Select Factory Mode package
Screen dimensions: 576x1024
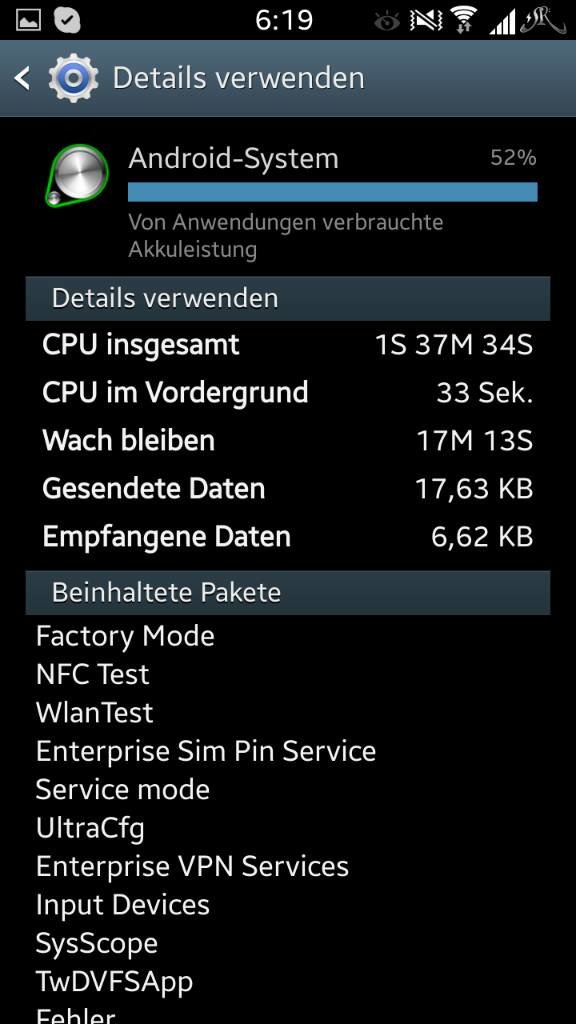coord(125,636)
